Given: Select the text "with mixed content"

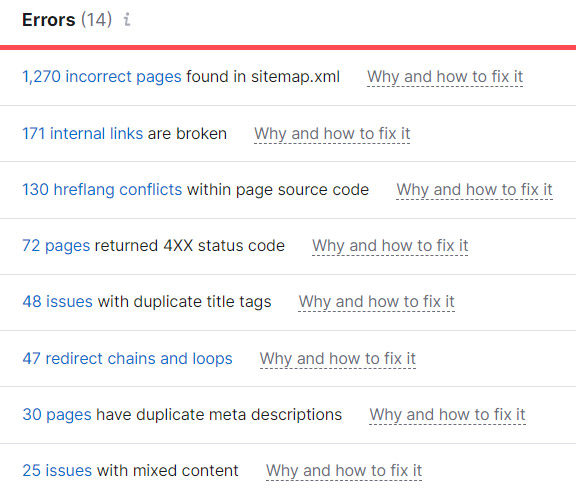Looking at the screenshot, I should (168, 471).
